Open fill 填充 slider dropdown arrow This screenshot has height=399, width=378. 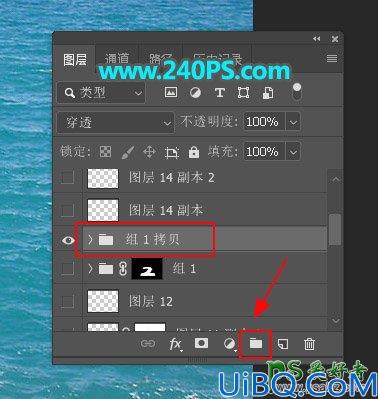point(293,152)
